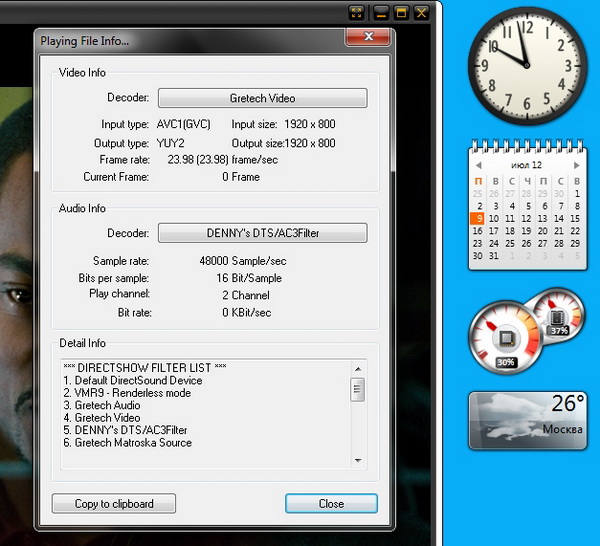The image size is (600, 546).
Task: Select highlighted date 9 in calendar
Action: click(478, 218)
